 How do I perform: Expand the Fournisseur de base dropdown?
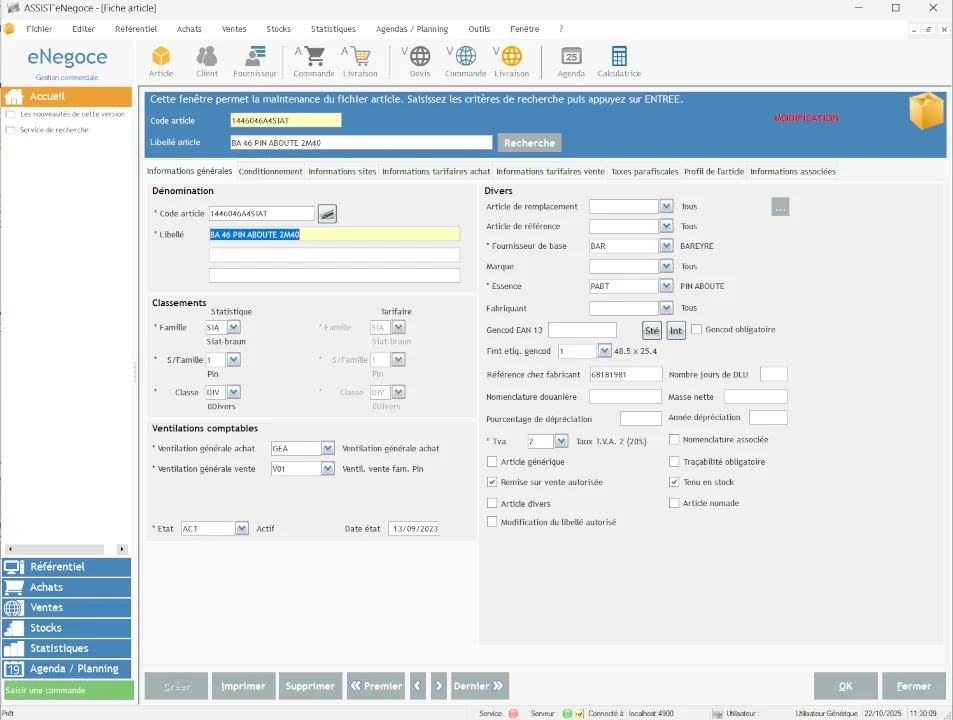pyautogui.click(x=666, y=246)
